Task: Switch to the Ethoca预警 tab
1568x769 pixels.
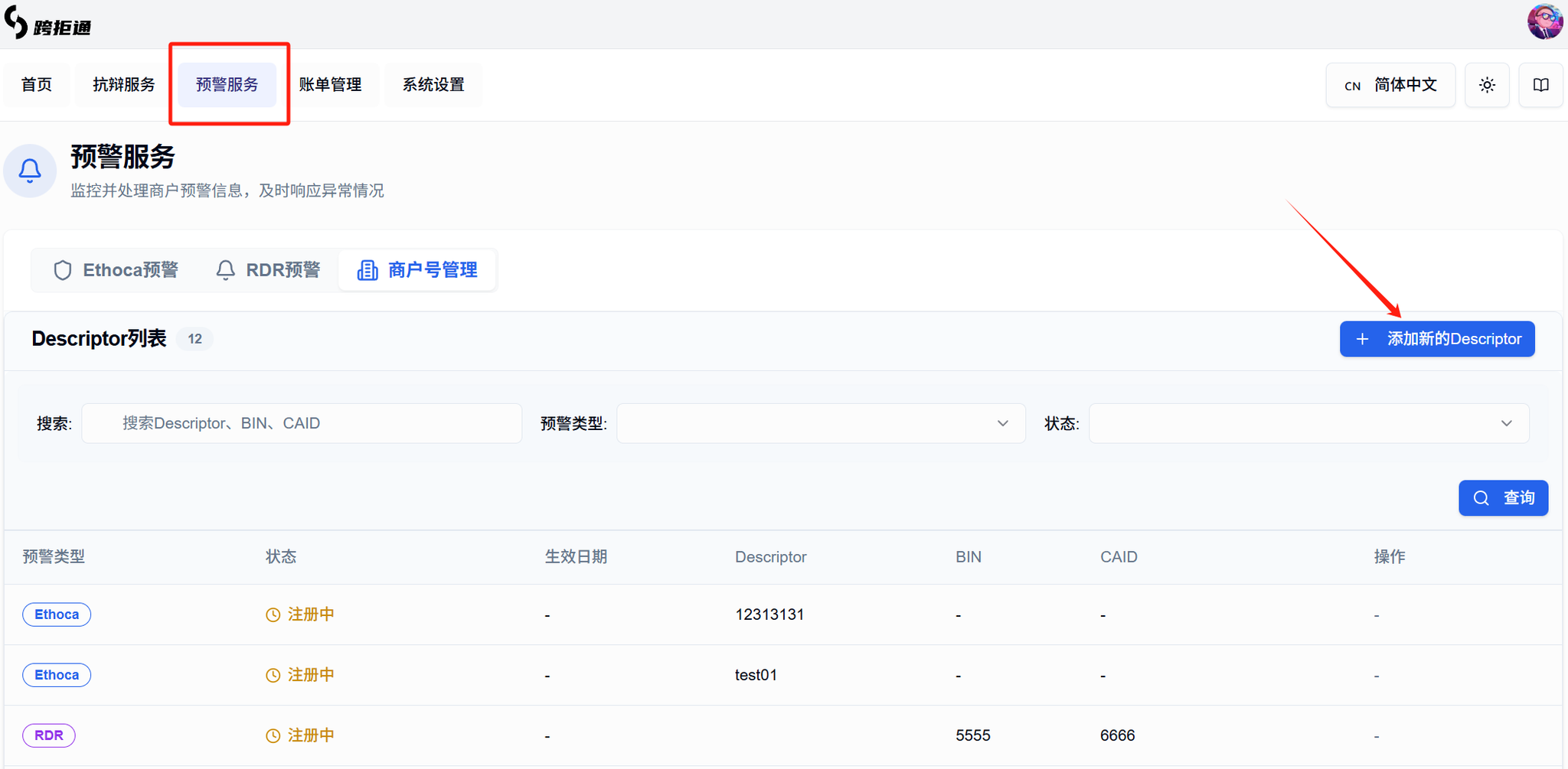Action: (116, 270)
